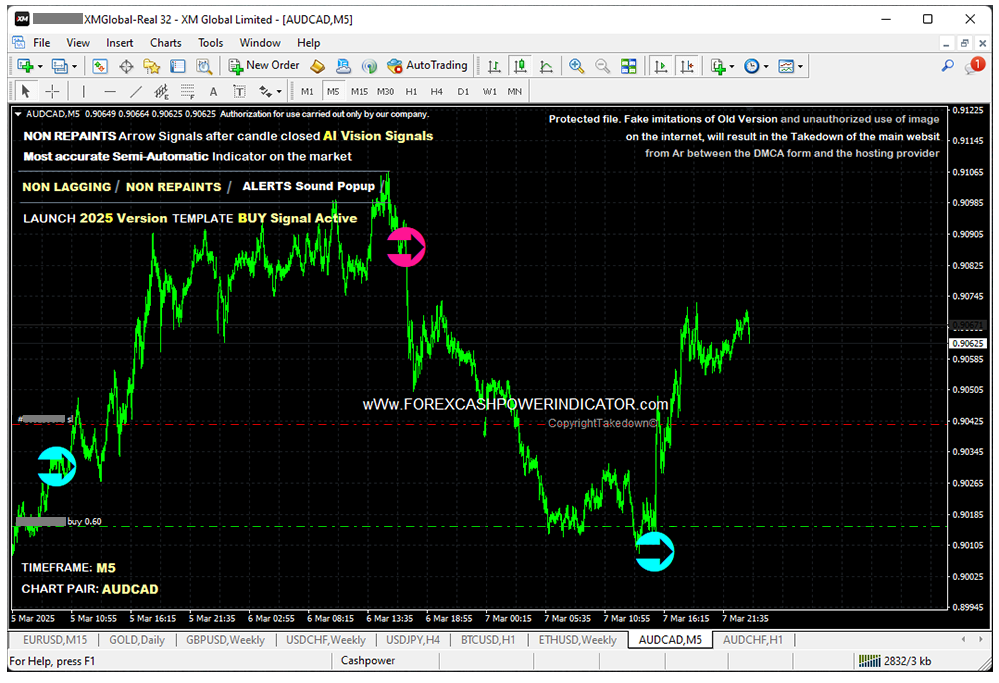999x683 pixels.
Task: Switch to the EURUSD,M15 chart tab
Action: point(55,640)
